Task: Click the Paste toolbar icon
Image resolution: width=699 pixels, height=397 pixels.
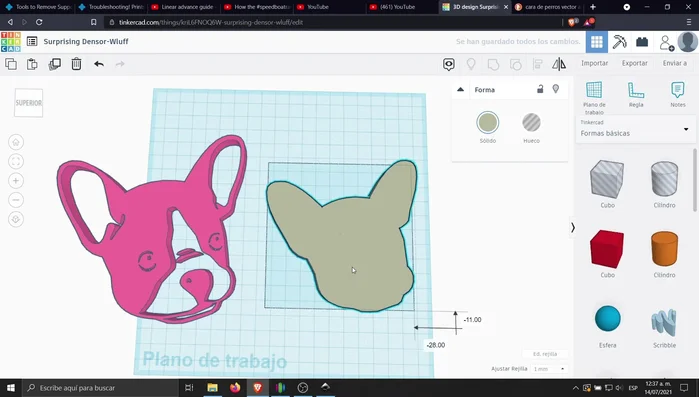Action: click(x=32, y=64)
